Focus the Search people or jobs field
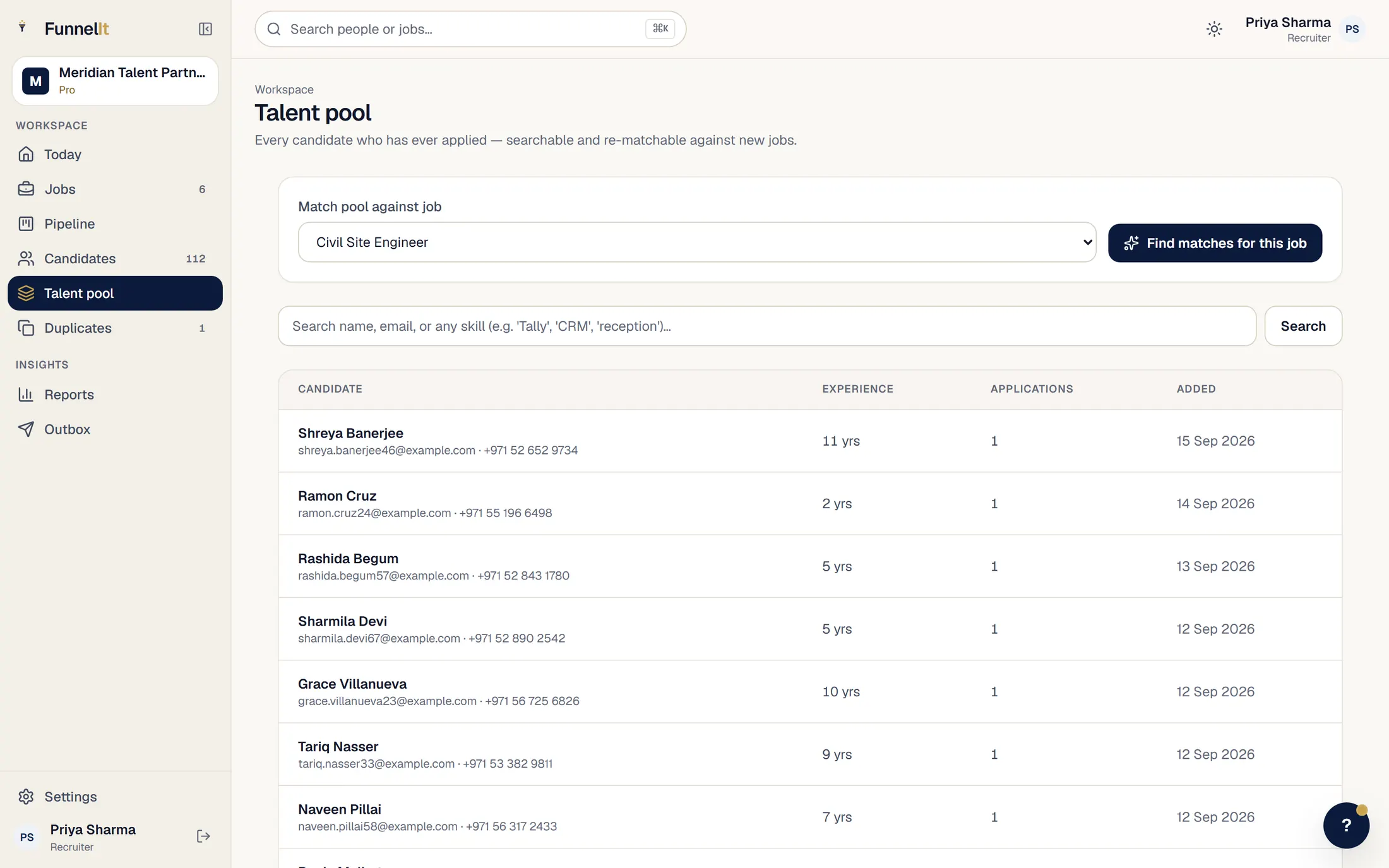Image resolution: width=1389 pixels, height=868 pixels. [470, 29]
